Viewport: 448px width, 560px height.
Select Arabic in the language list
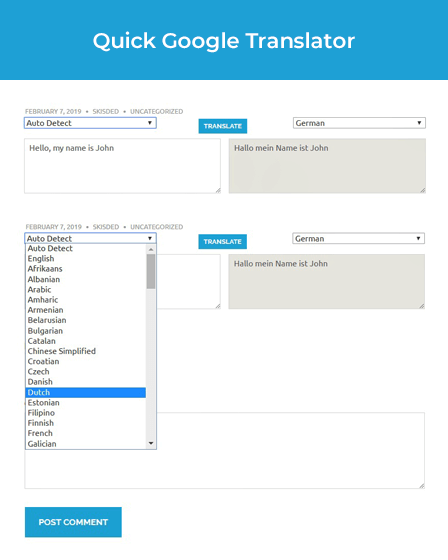86,290
